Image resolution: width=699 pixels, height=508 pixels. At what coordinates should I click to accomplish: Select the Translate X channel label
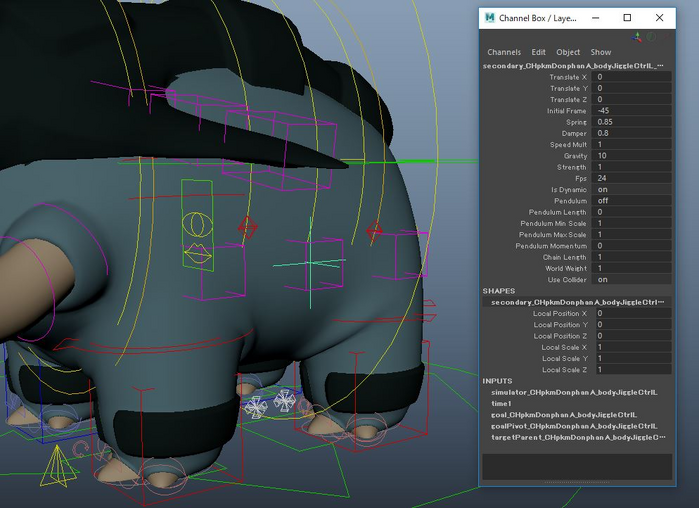click(x=568, y=77)
